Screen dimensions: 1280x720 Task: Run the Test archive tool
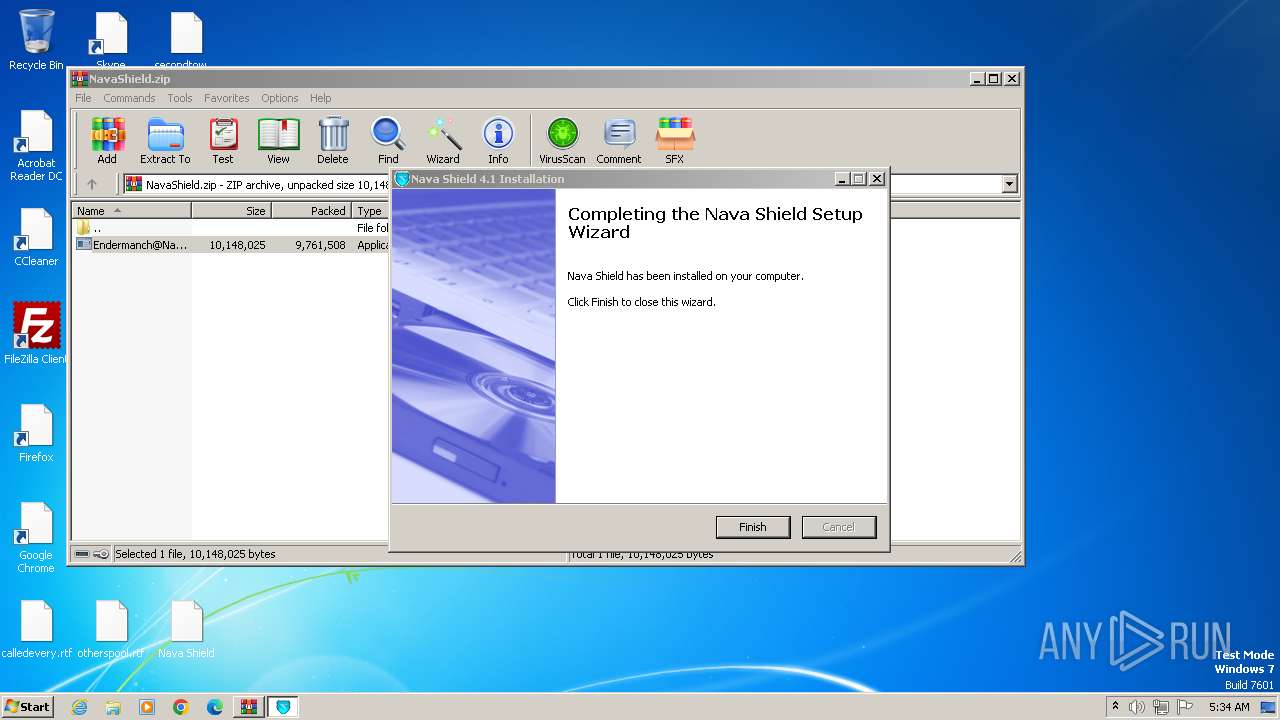click(x=223, y=140)
